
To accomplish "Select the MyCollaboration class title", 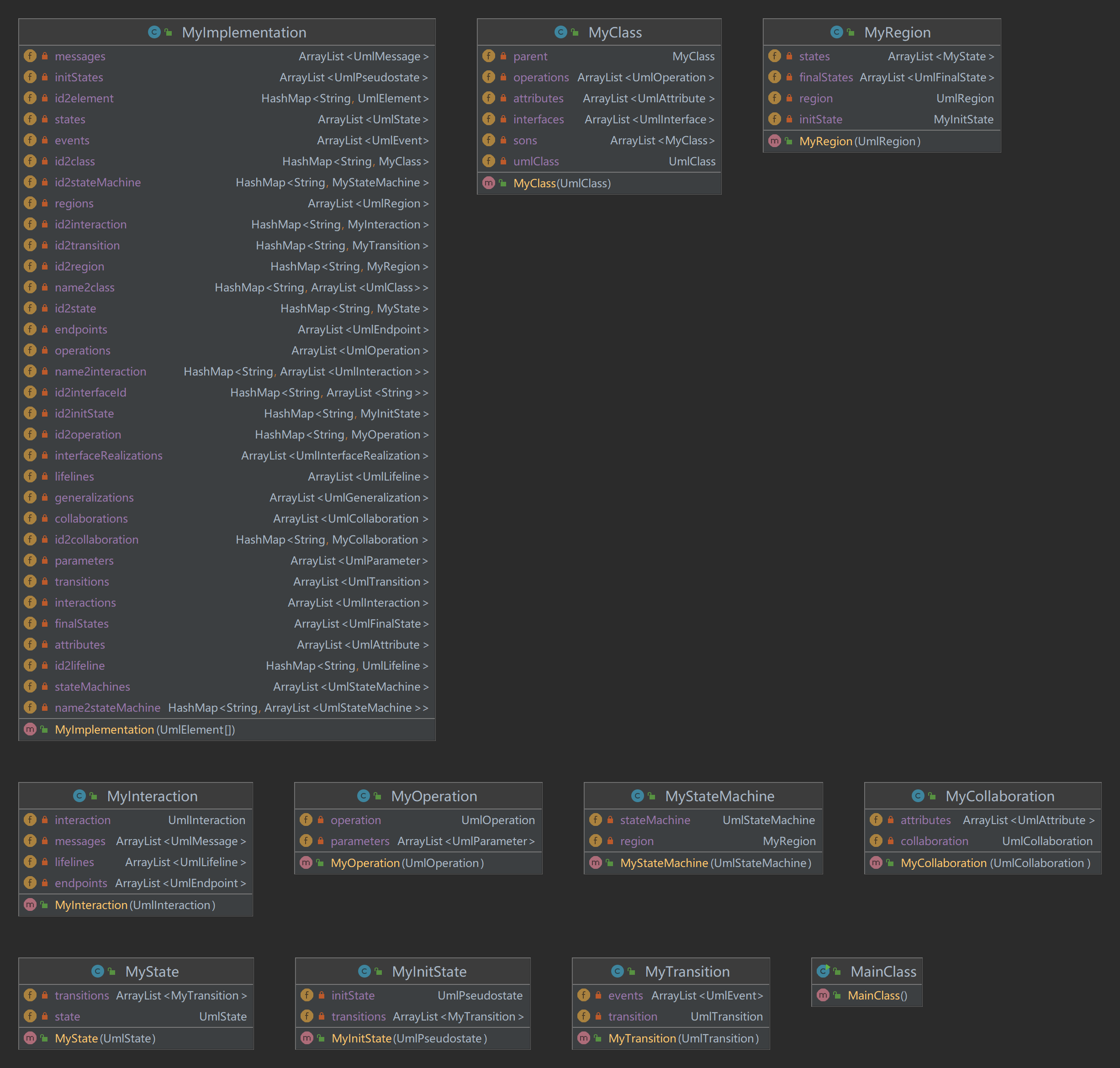I will (x=999, y=796).
